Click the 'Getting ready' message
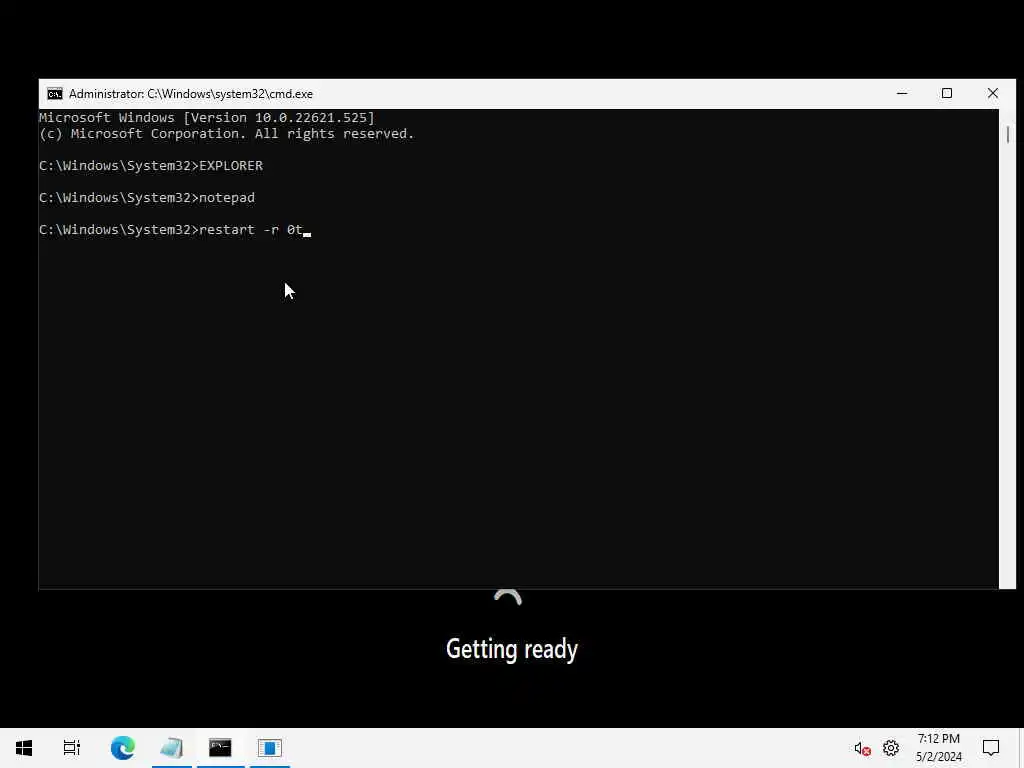 (x=512, y=650)
